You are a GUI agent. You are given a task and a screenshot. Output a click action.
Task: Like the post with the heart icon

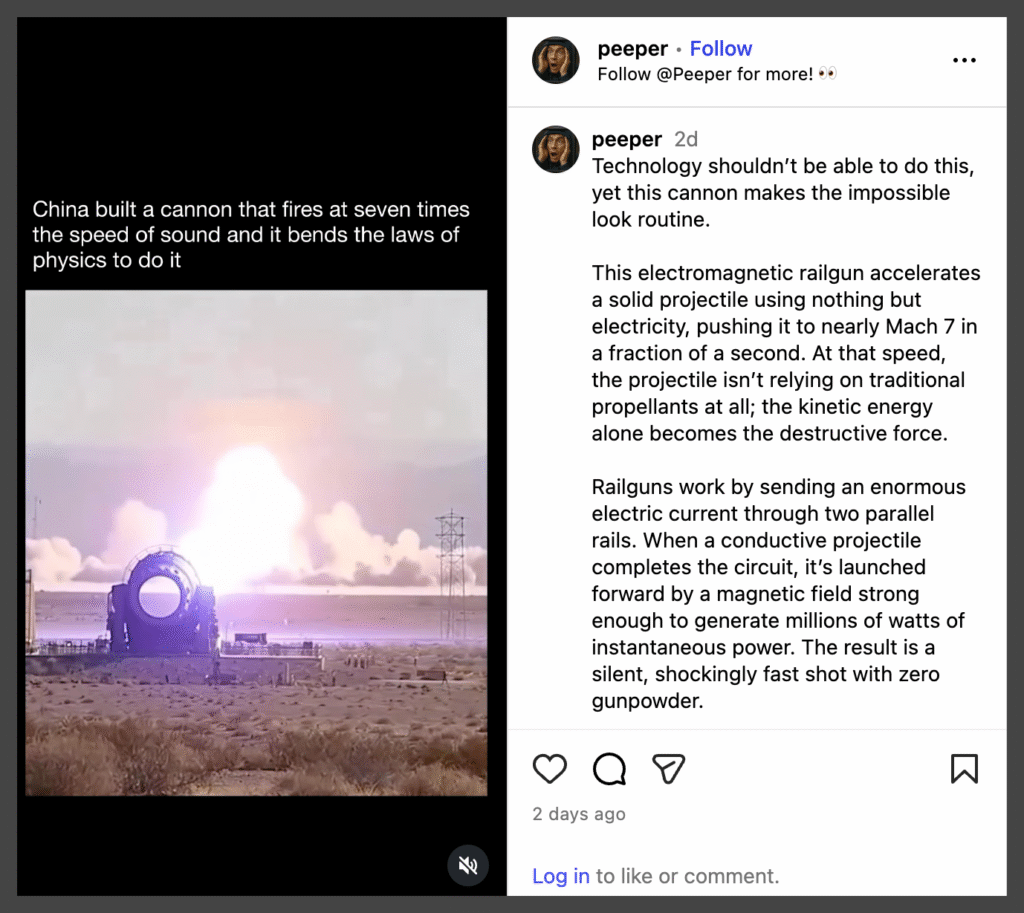point(550,768)
